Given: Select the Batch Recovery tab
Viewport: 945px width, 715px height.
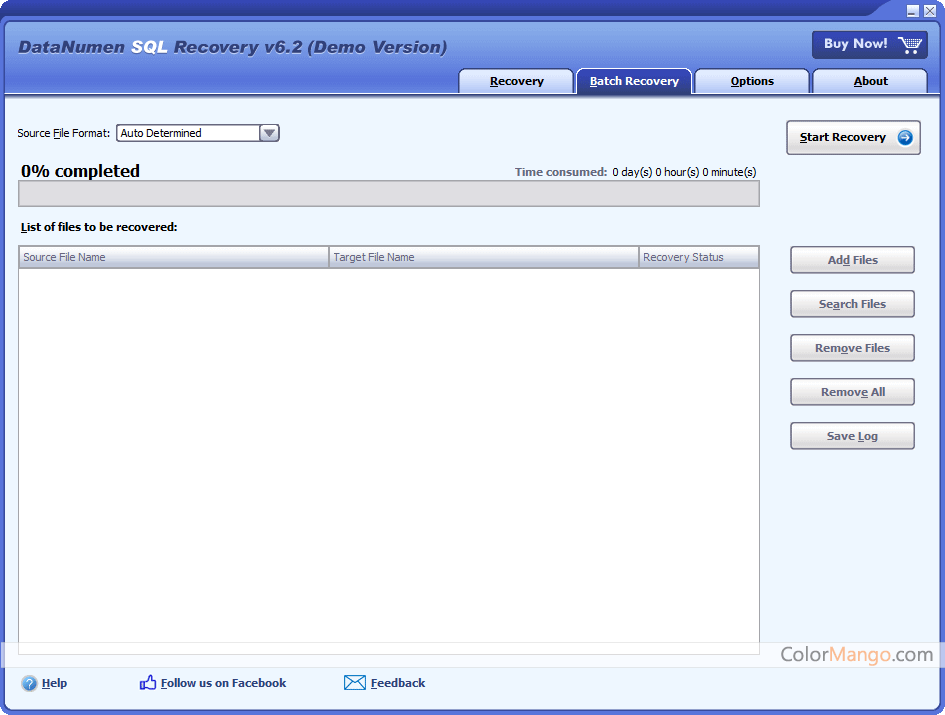Looking at the screenshot, I should coord(634,82).
